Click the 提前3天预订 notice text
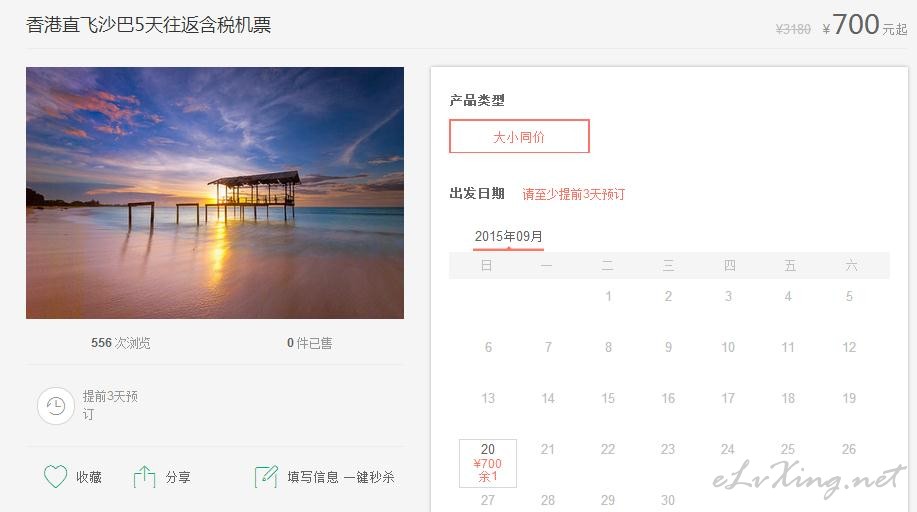 click(111, 405)
